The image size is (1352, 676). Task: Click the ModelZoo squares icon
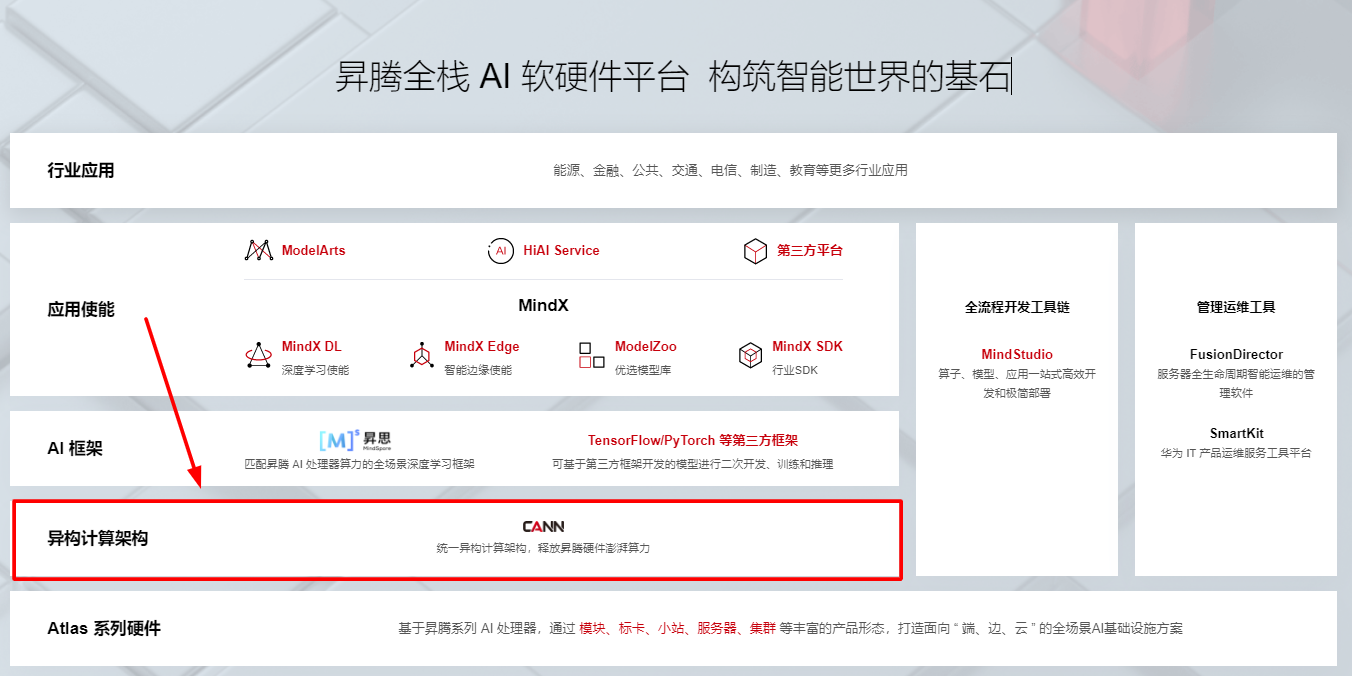click(592, 355)
